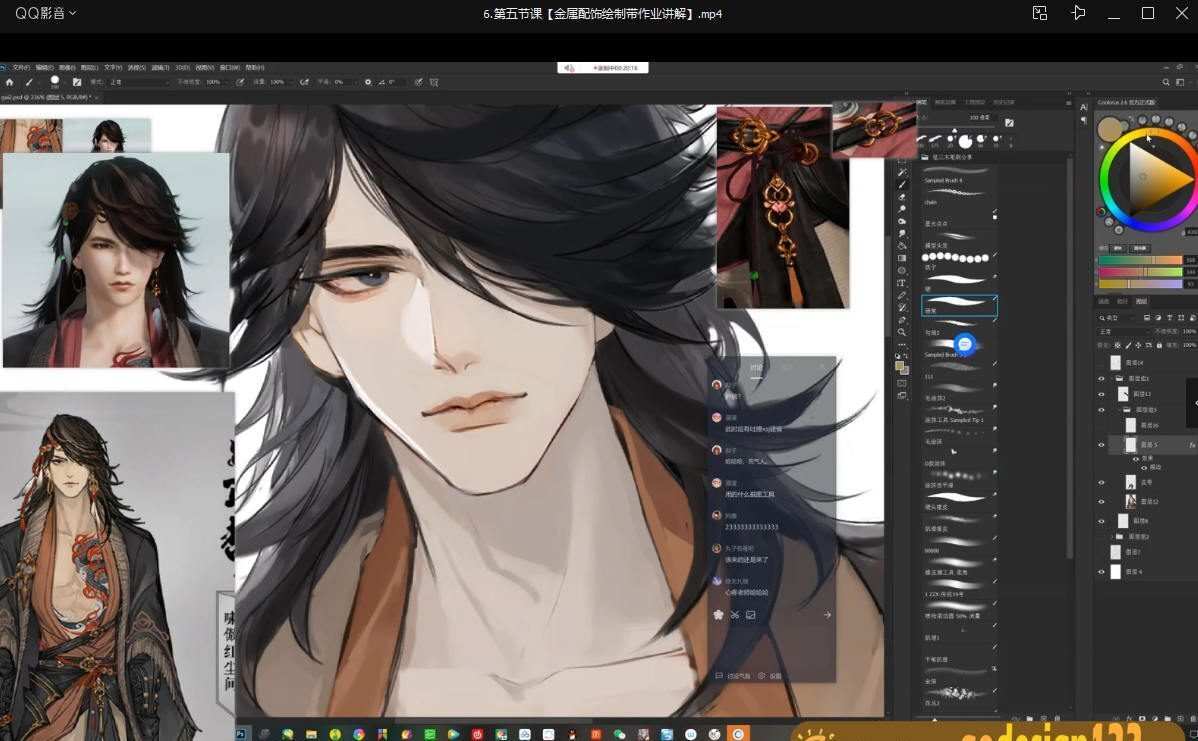Select the 图层14 layer row
1198x741 pixels.
1146,363
